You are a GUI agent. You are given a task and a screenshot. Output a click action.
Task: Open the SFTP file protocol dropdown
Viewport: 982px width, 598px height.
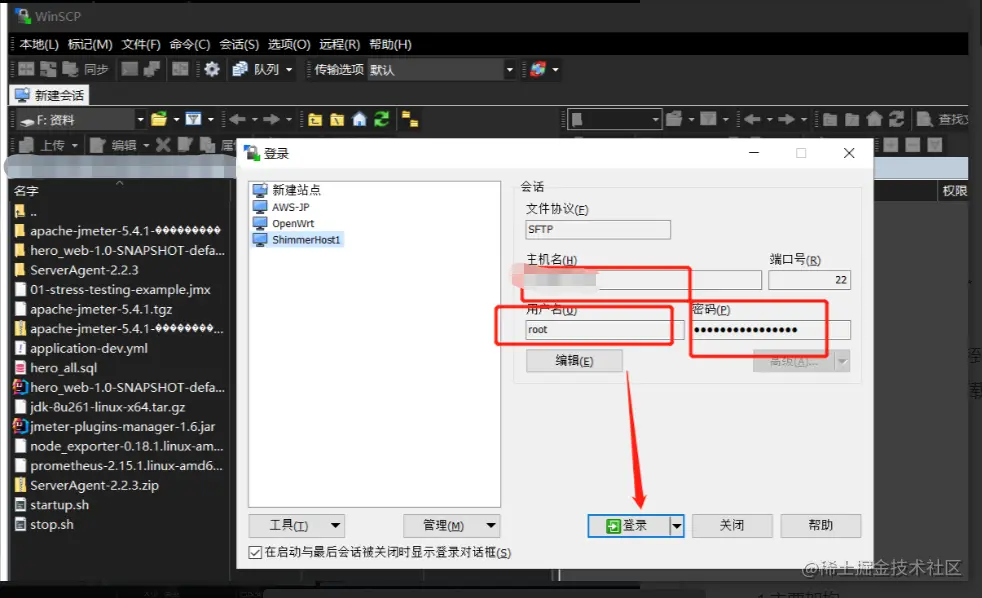click(x=597, y=229)
